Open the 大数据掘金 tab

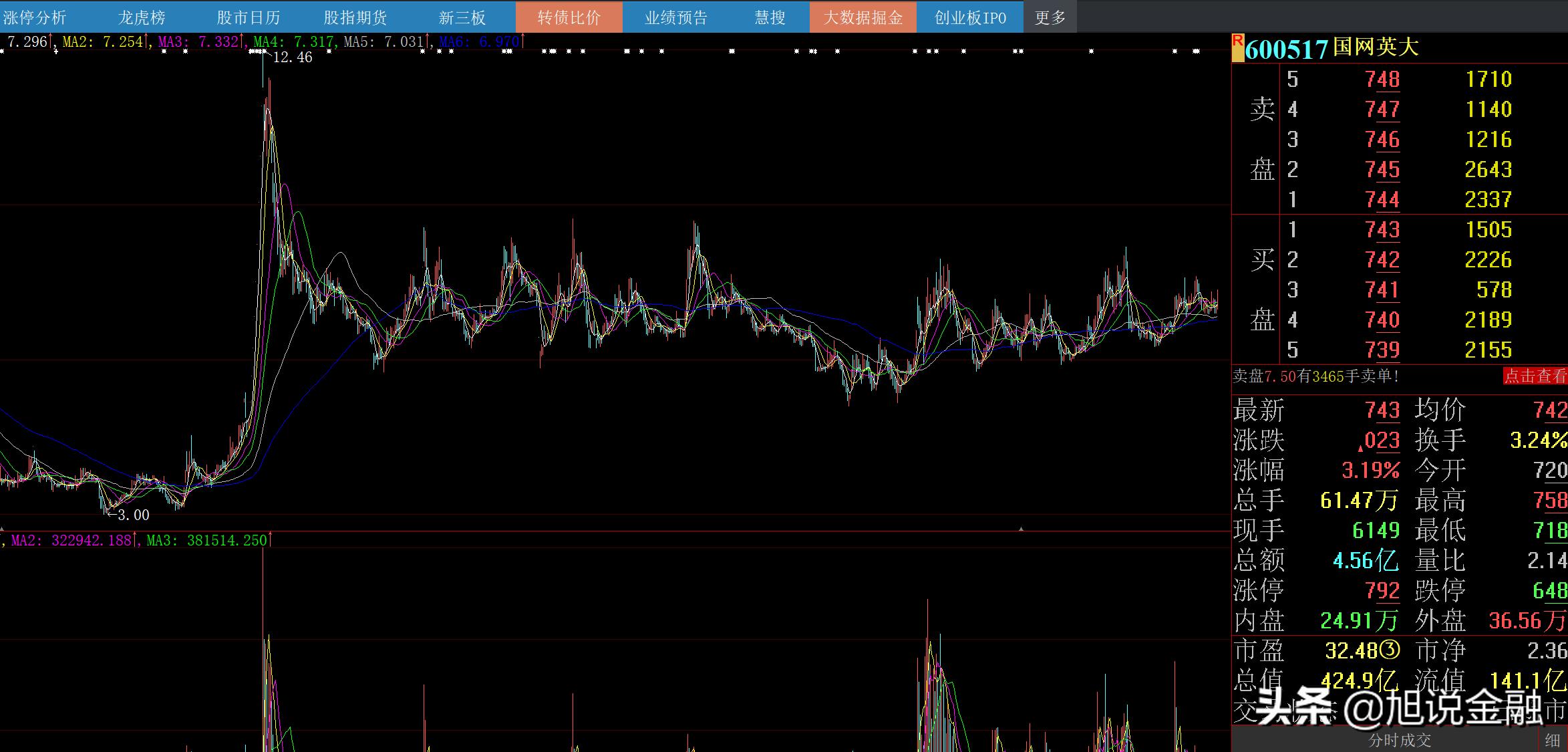click(x=863, y=17)
